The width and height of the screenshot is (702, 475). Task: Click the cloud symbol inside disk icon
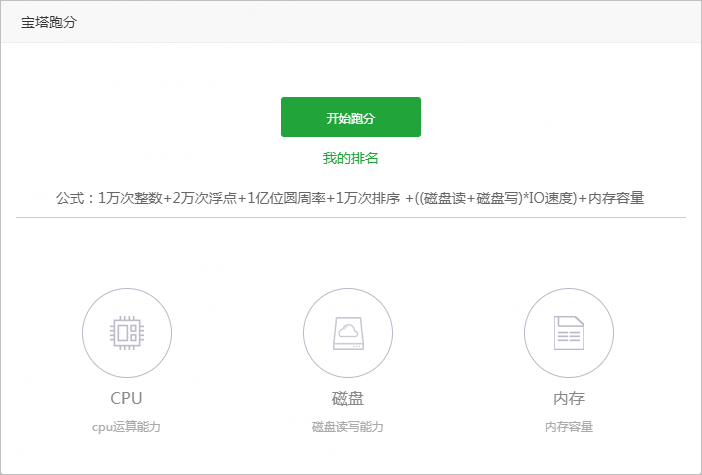pyautogui.click(x=348, y=327)
